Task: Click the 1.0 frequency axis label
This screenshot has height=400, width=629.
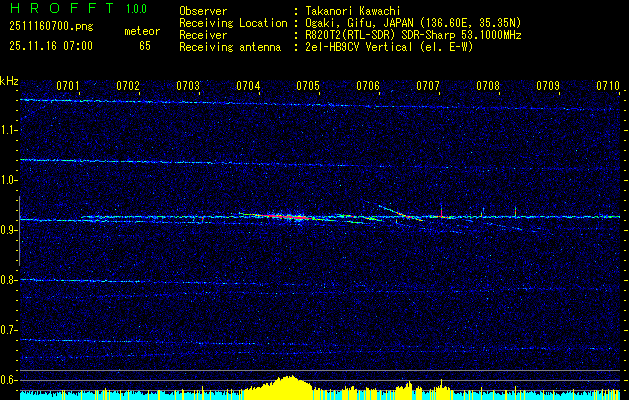Action: point(9,180)
